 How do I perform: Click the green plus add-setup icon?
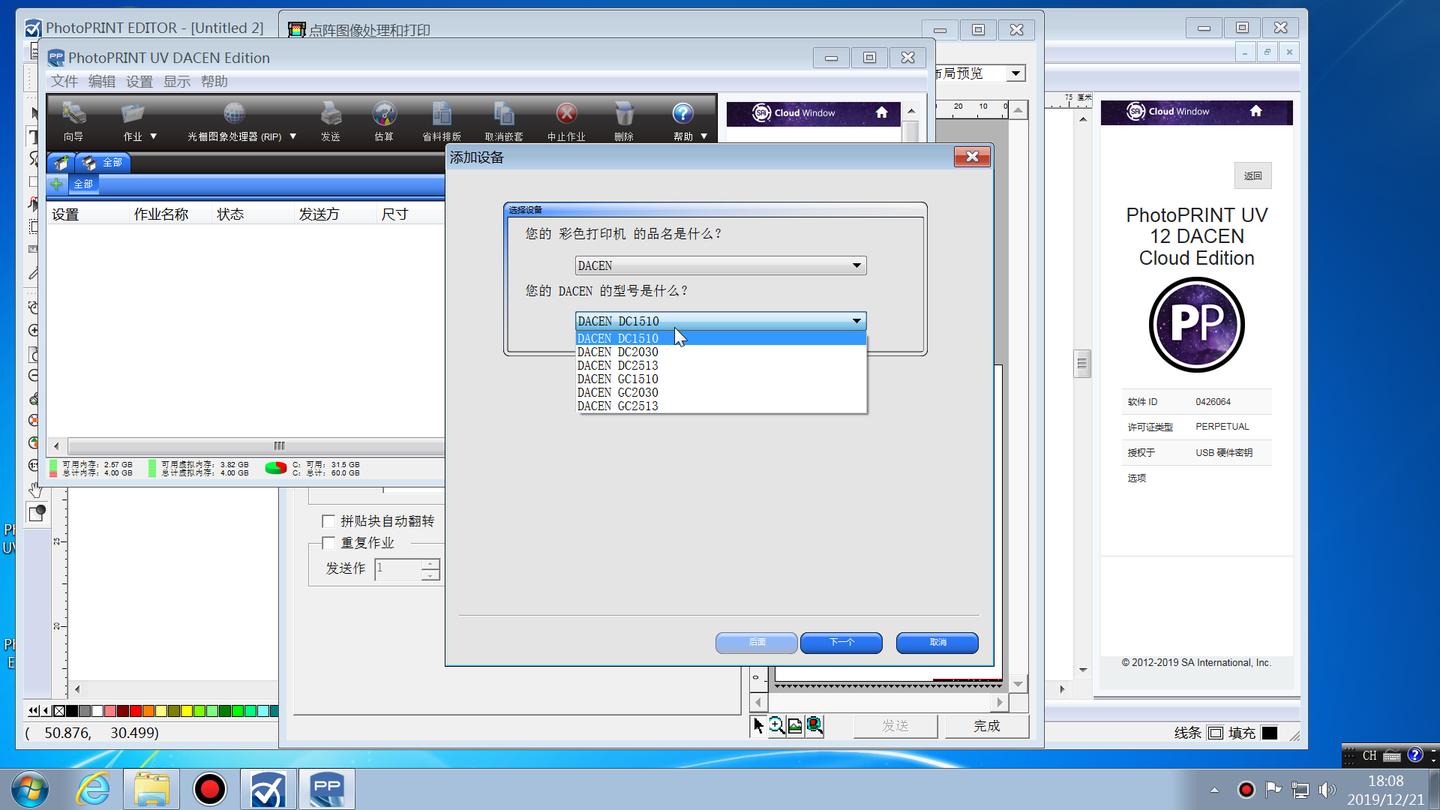(56, 184)
